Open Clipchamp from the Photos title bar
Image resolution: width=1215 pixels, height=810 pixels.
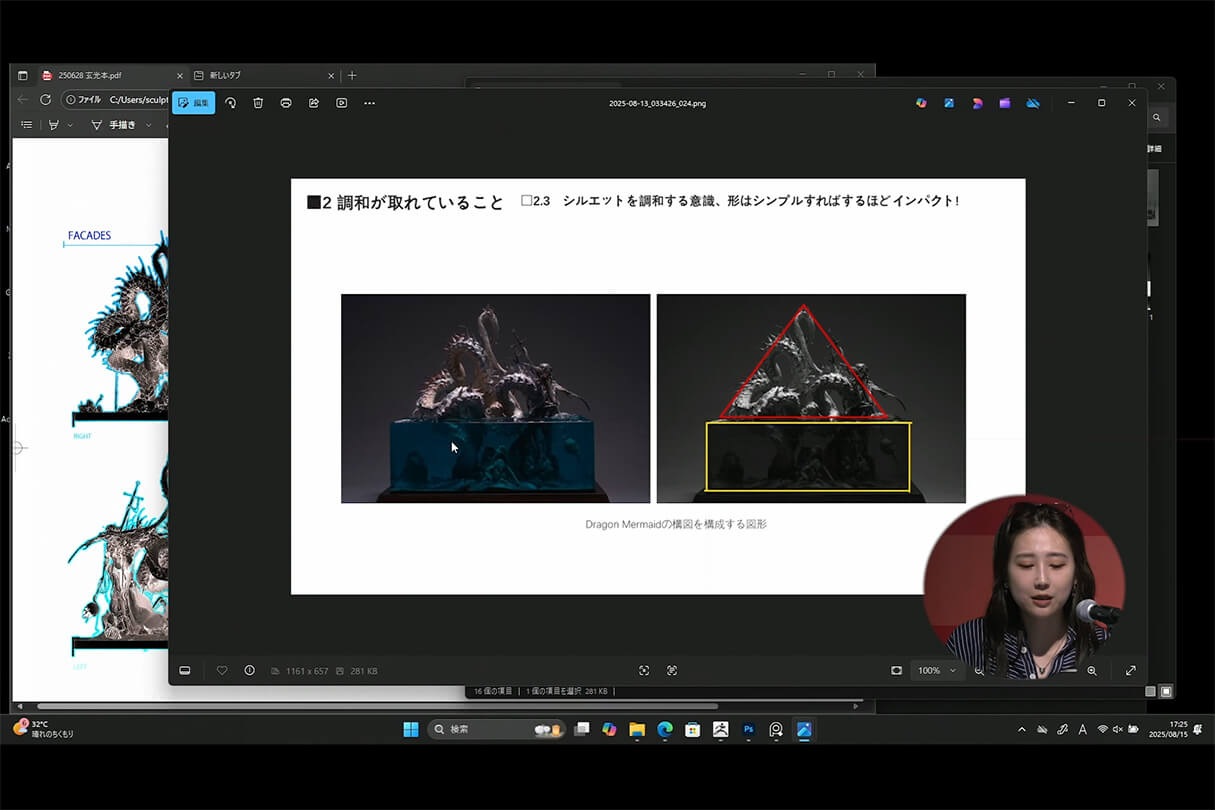tap(1005, 102)
